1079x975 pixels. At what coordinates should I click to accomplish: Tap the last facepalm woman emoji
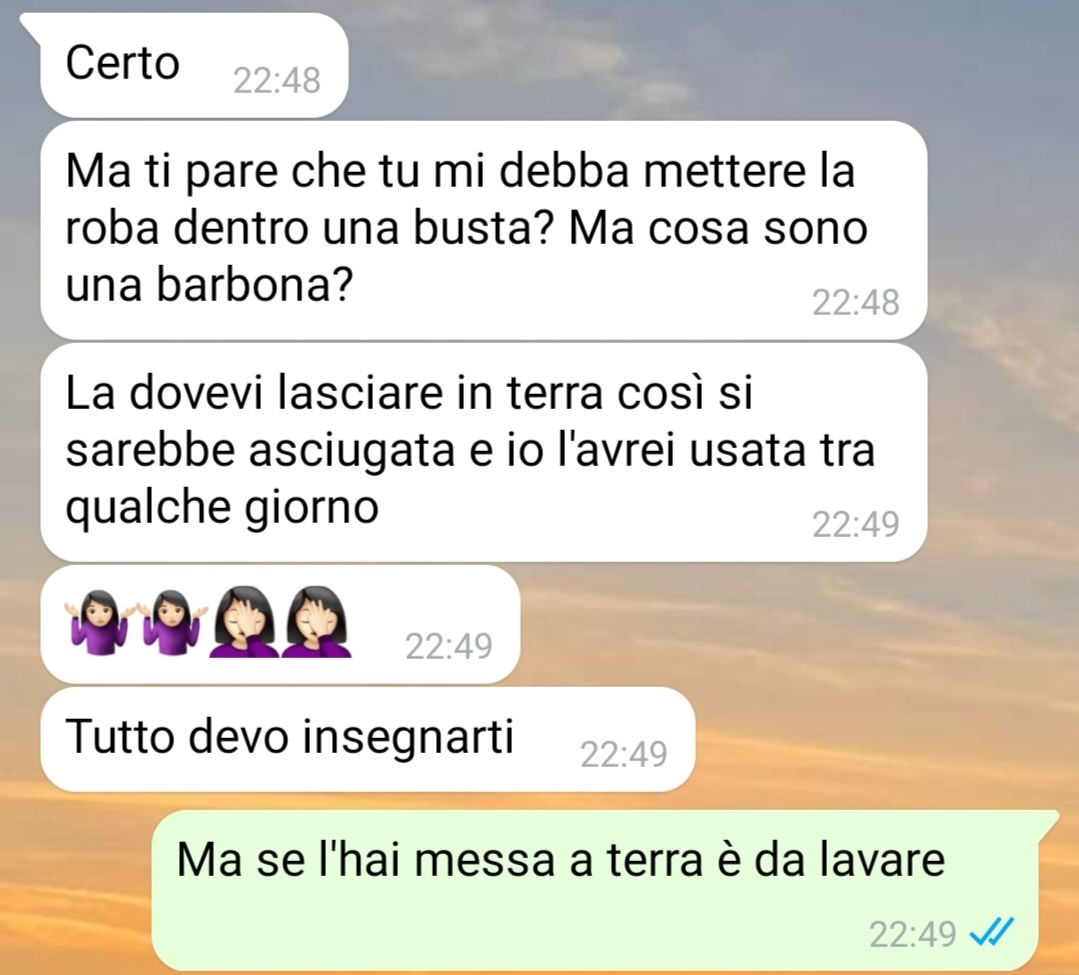pyautogui.click(x=317, y=621)
